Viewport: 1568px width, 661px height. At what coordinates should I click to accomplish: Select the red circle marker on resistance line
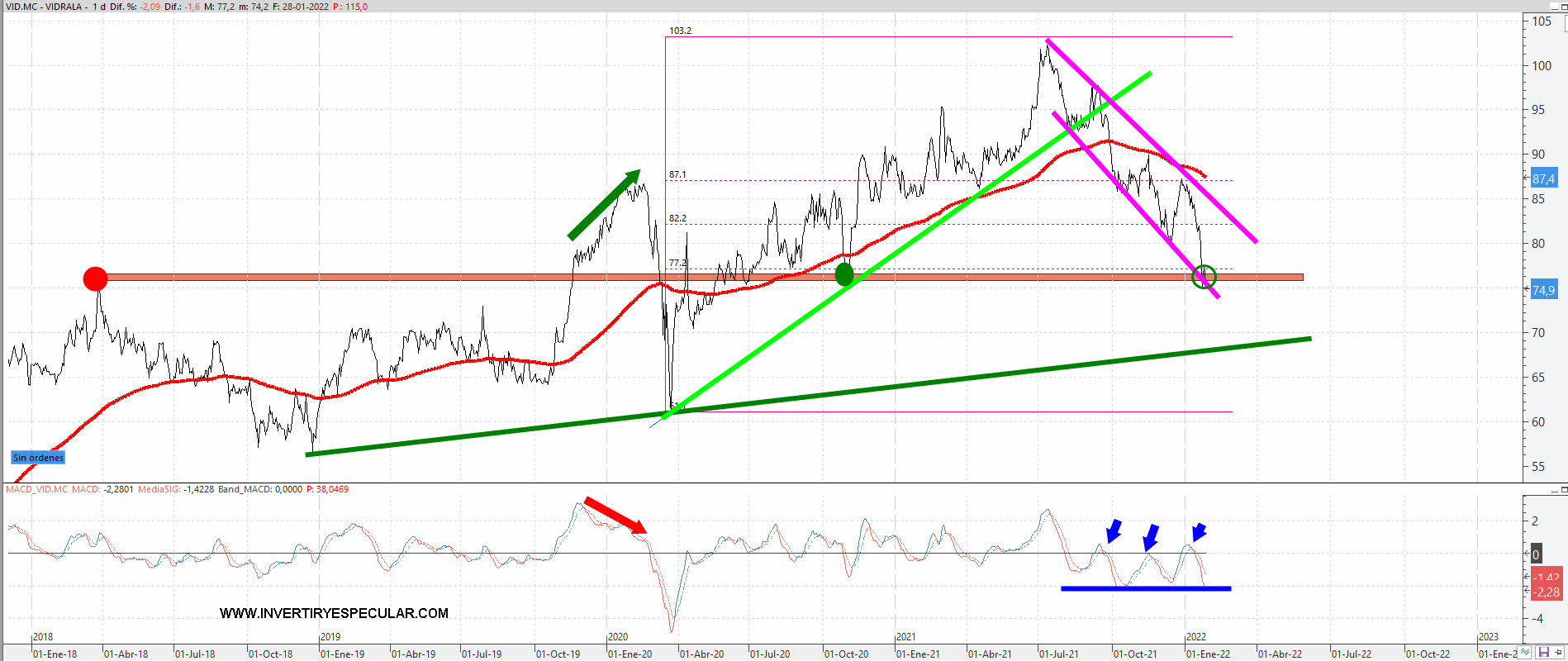96,278
